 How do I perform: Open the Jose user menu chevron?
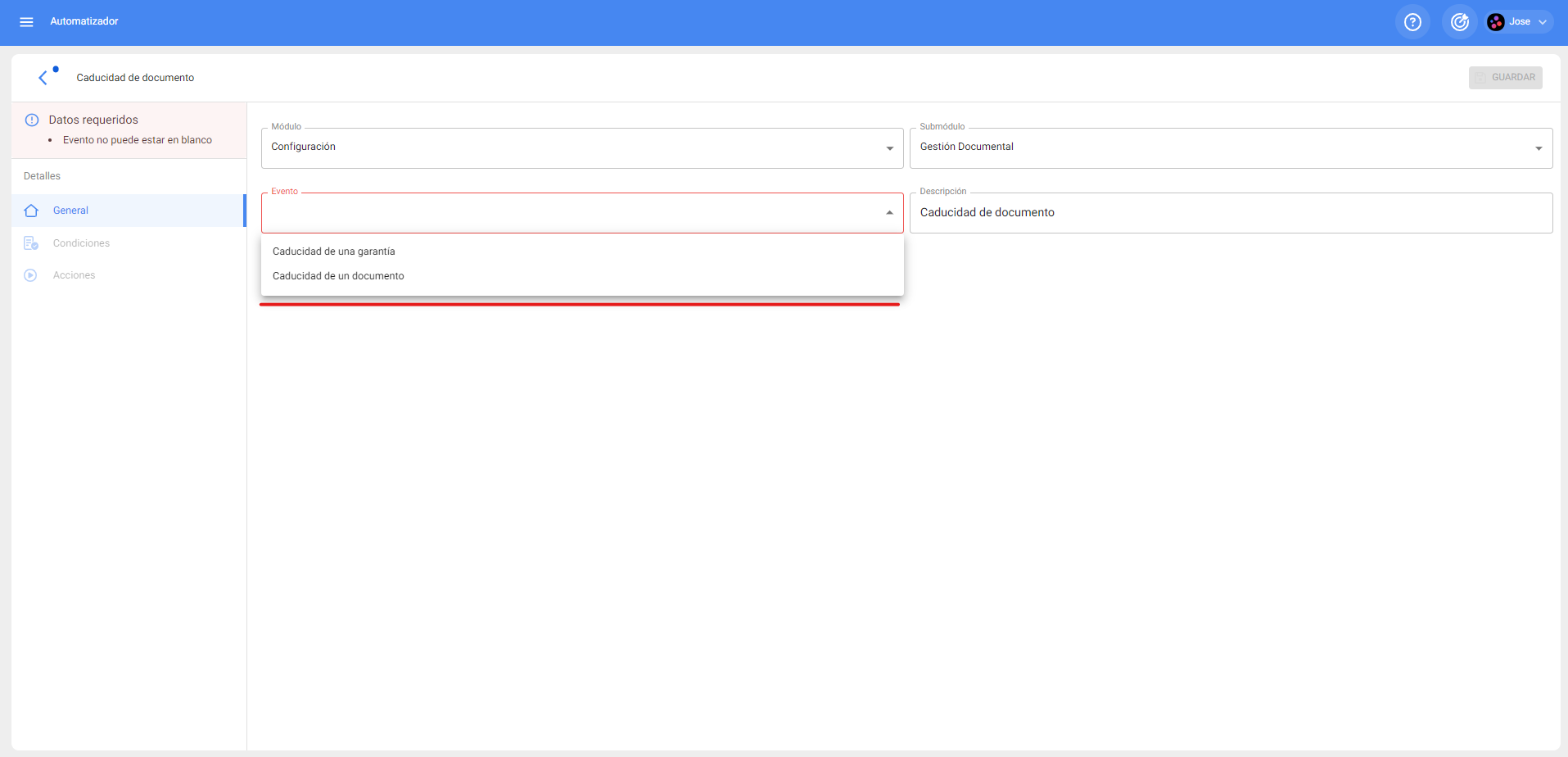tap(1543, 22)
